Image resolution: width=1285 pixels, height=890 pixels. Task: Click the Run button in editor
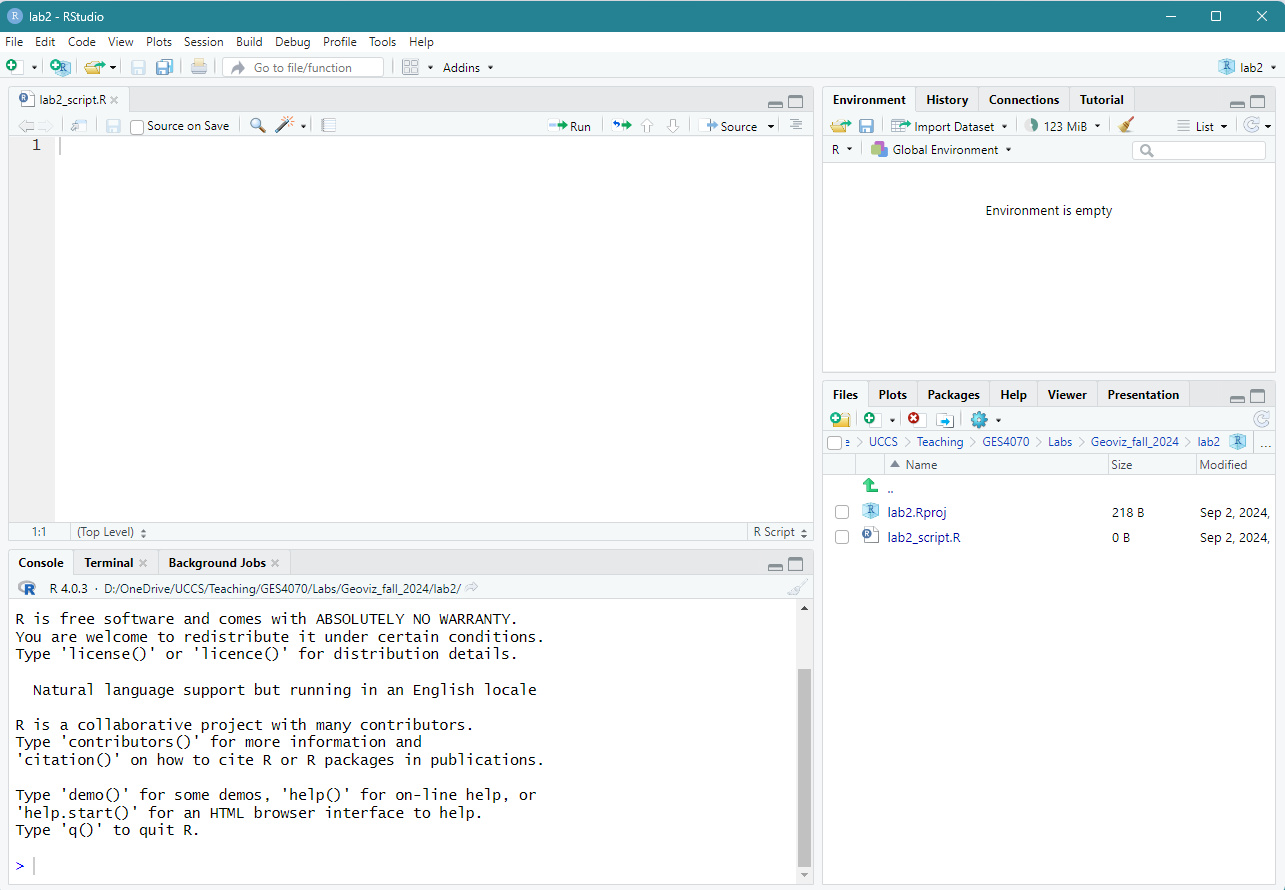pos(570,126)
